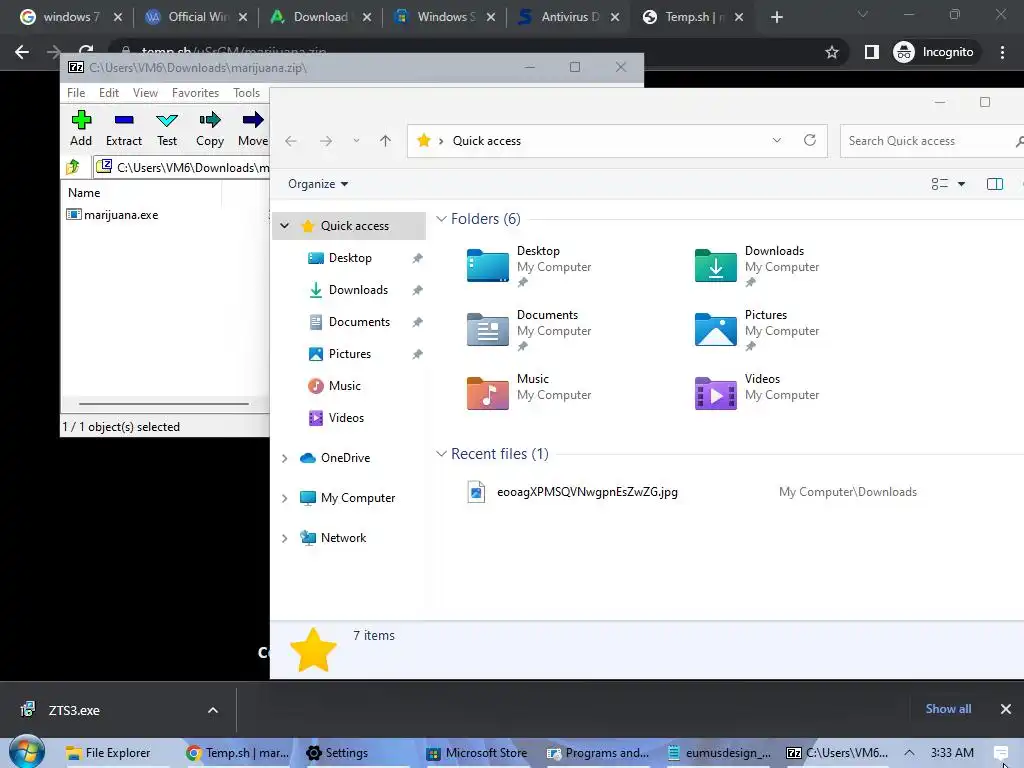Expand the My Computer tree node
This screenshot has width=1024, height=768.
tap(285, 498)
